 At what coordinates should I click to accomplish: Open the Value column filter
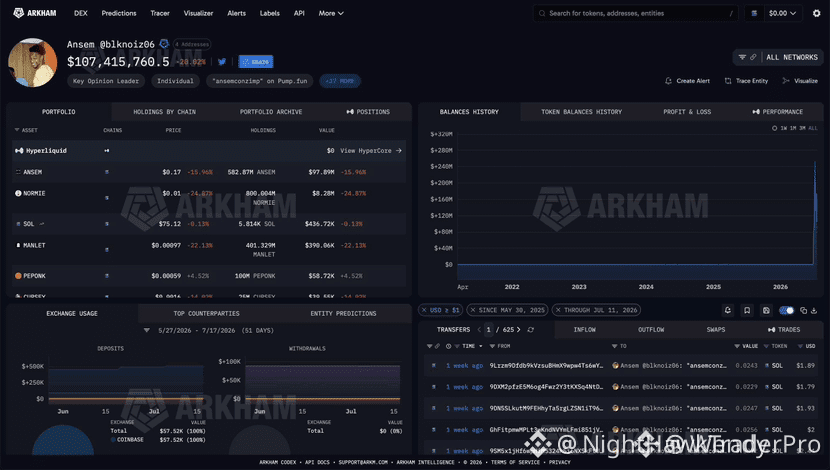[x=737, y=346]
